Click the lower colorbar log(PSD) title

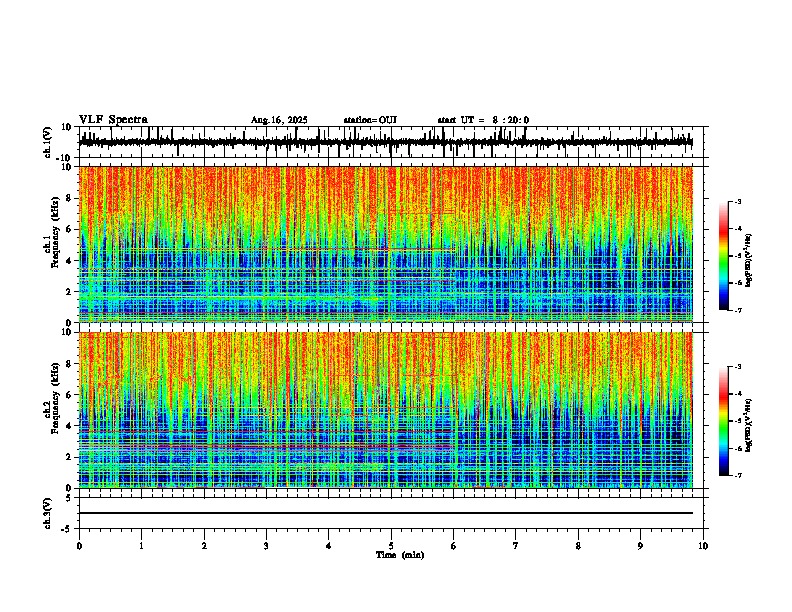[x=749, y=425]
